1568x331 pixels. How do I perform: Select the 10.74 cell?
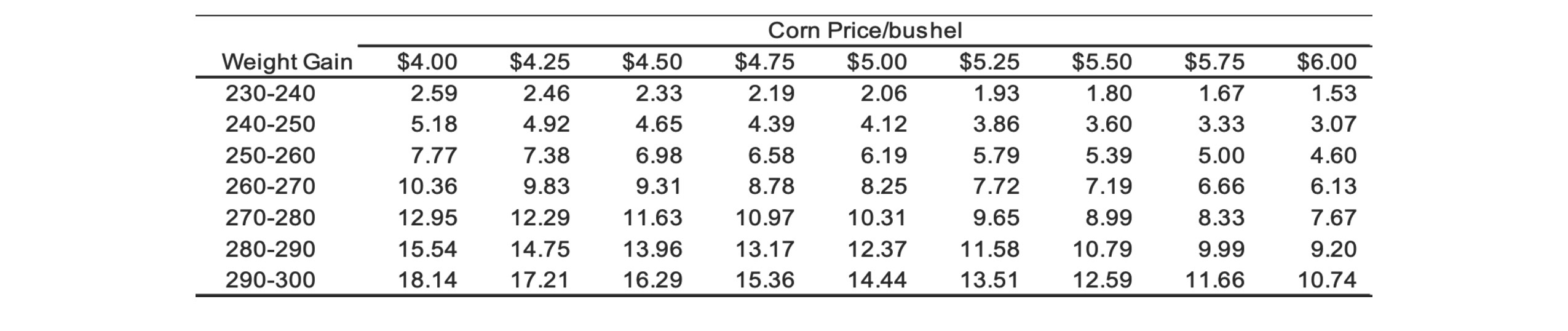1326,281
